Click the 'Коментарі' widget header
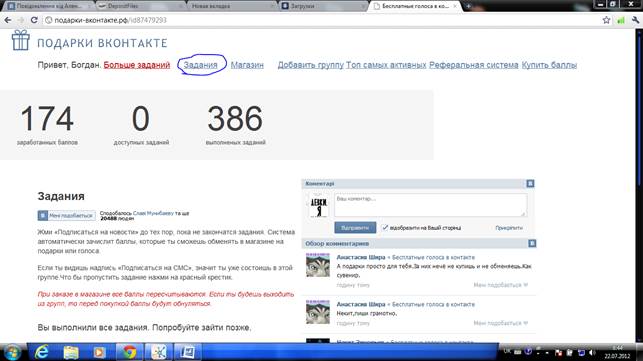 click(418, 183)
